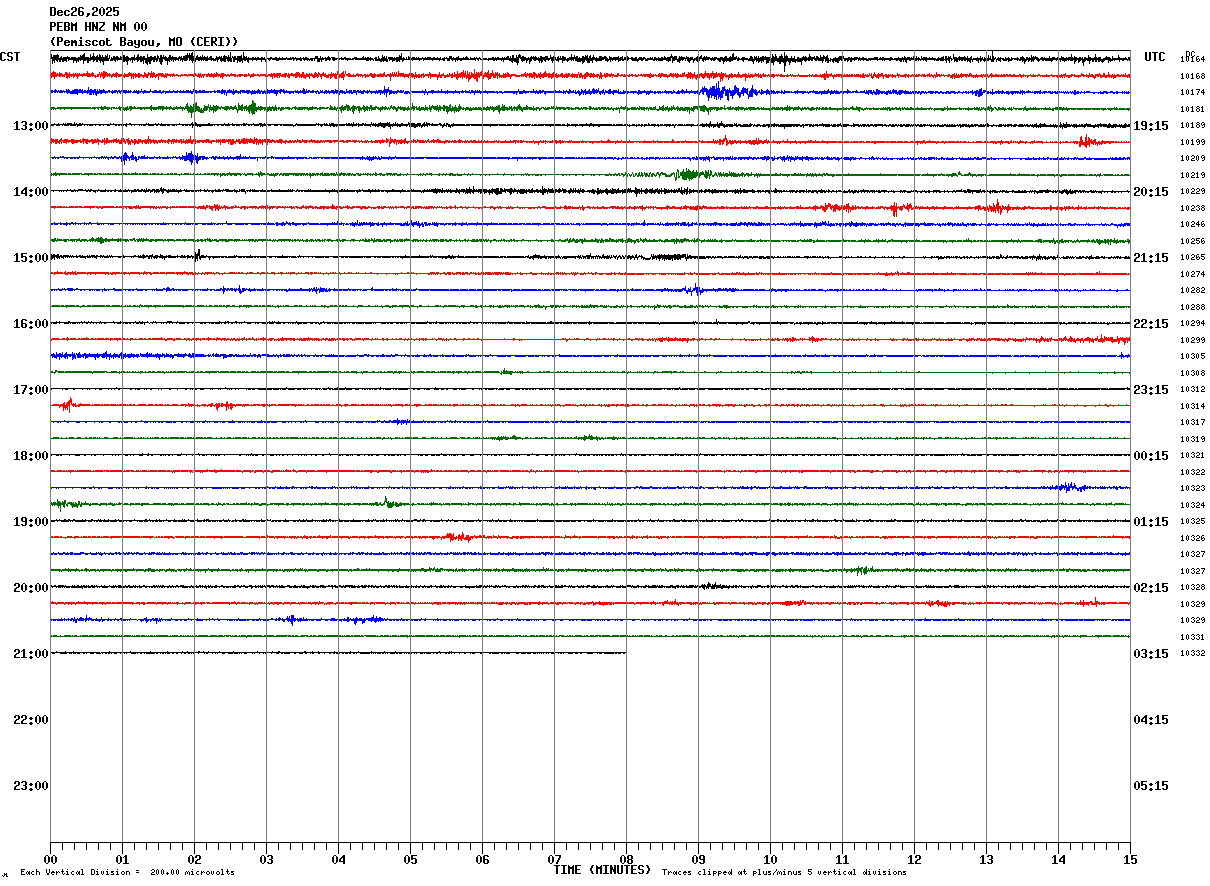
Task: Click the "04:15" UTC time label
Action: point(1151,720)
